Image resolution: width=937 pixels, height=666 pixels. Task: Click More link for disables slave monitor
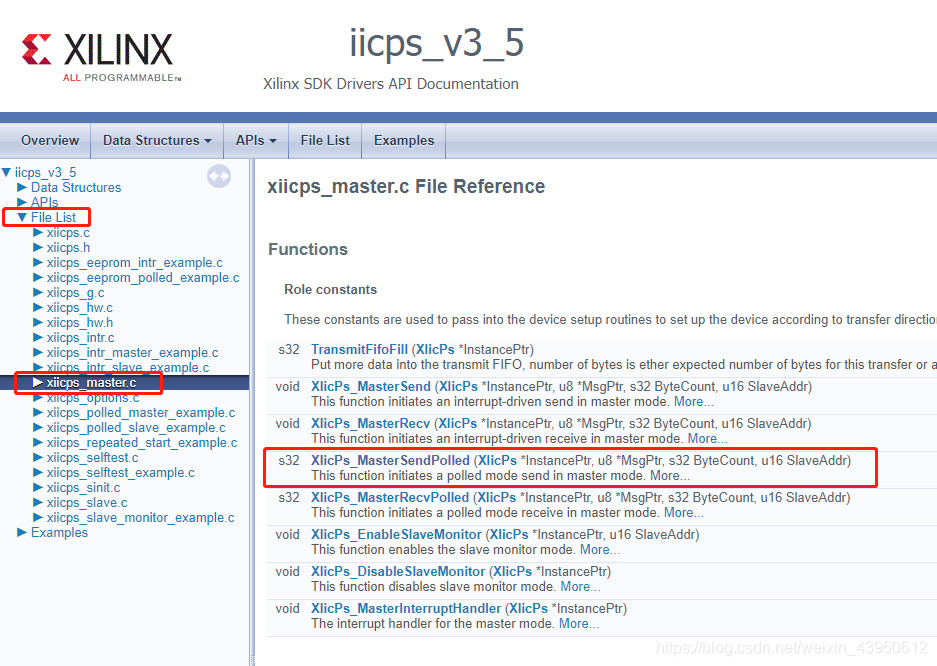(x=580, y=587)
